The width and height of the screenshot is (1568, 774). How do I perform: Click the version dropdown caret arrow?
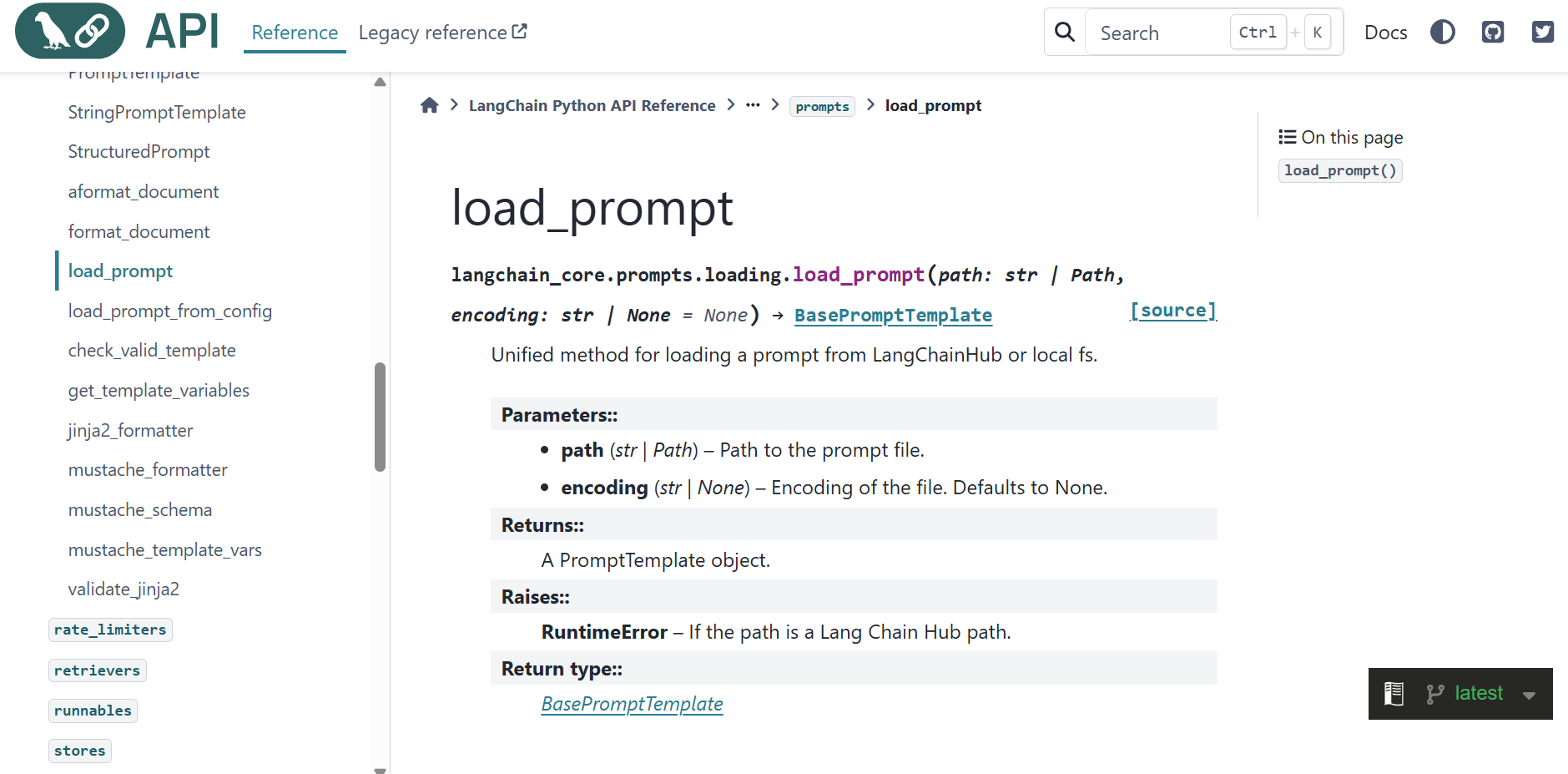pyautogui.click(x=1529, y=696)
